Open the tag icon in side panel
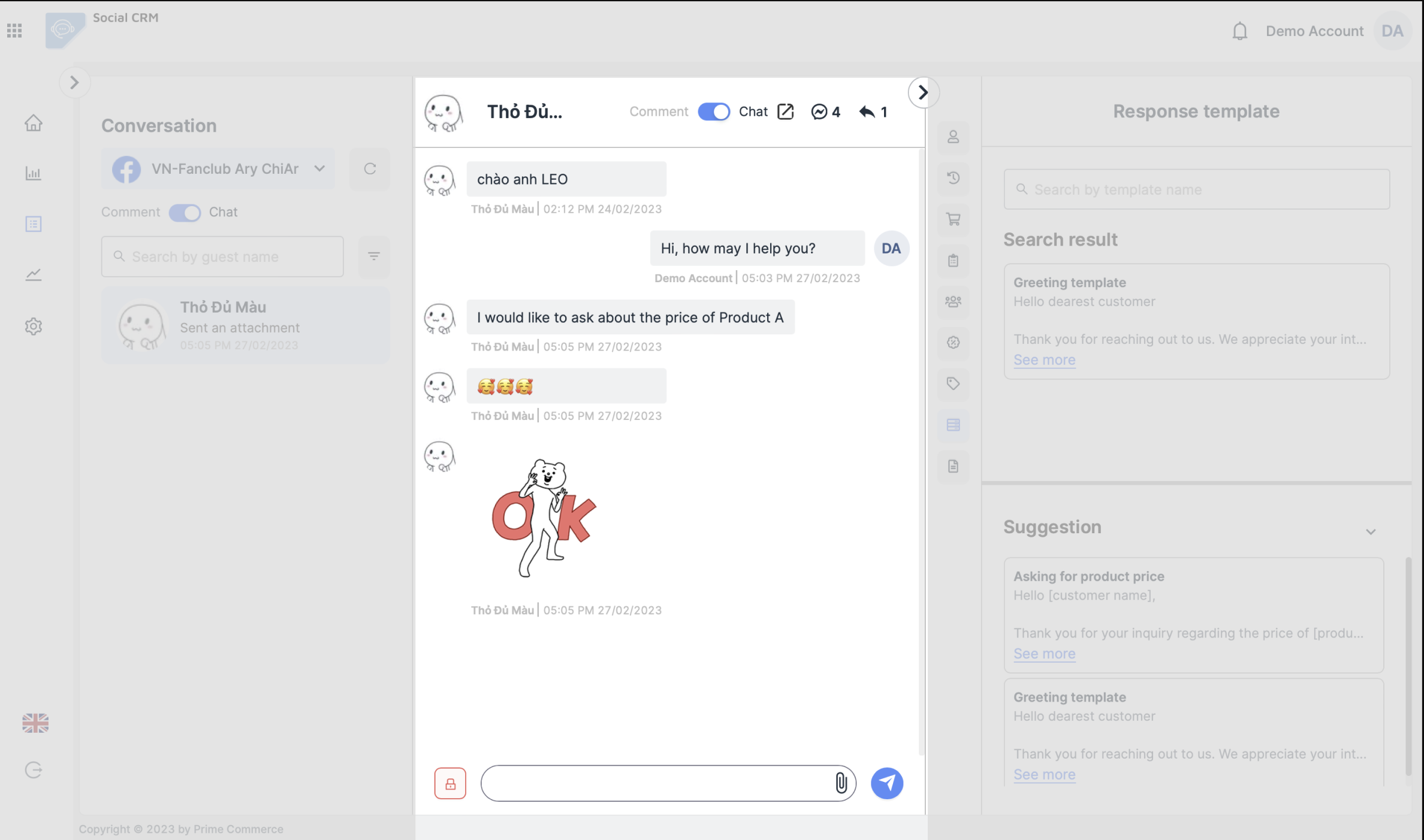 (x=953, y=383)
